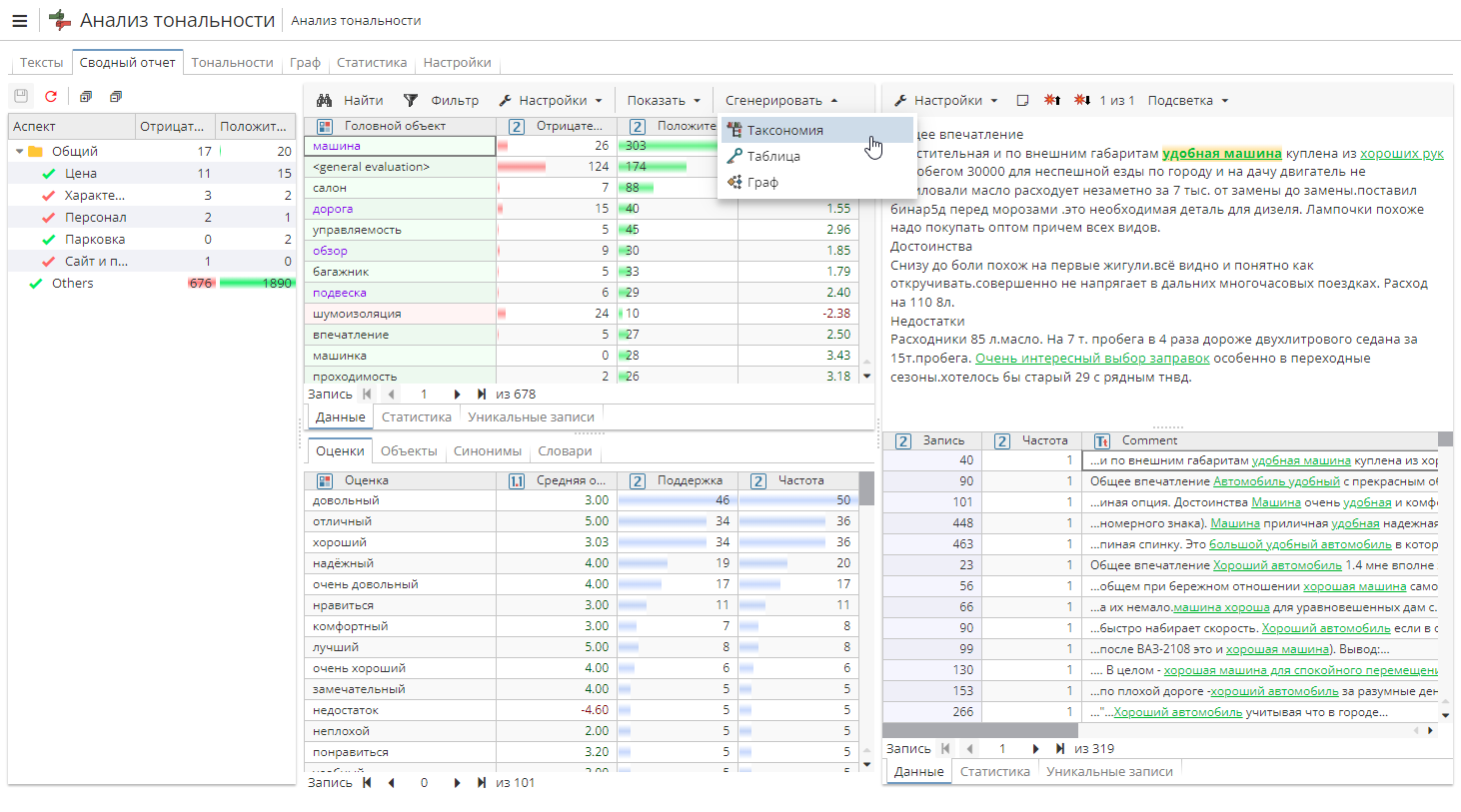The image size is (1461, 812).
Task: Click the collapse all nodes icon
Action: click(116, 97)
